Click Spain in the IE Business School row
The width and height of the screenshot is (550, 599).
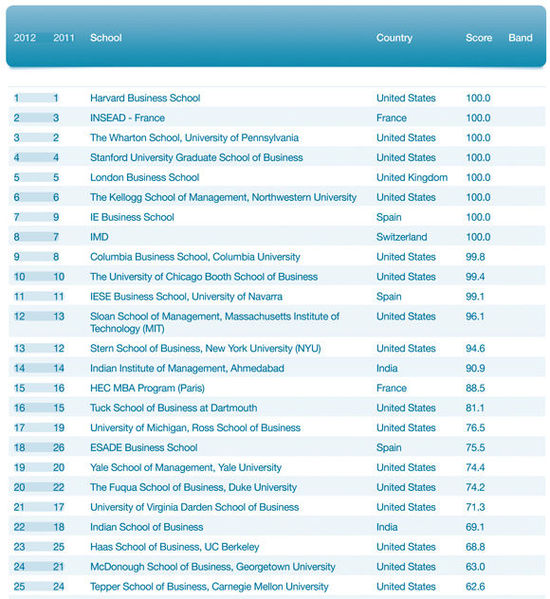(x=389, y=217)
